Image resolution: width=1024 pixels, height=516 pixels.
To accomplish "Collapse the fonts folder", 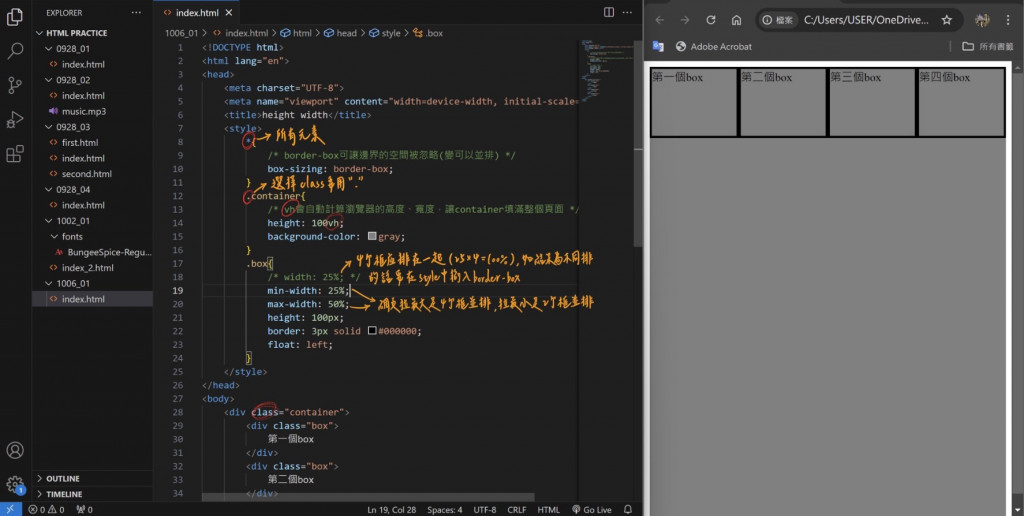I will pos(70,237).
